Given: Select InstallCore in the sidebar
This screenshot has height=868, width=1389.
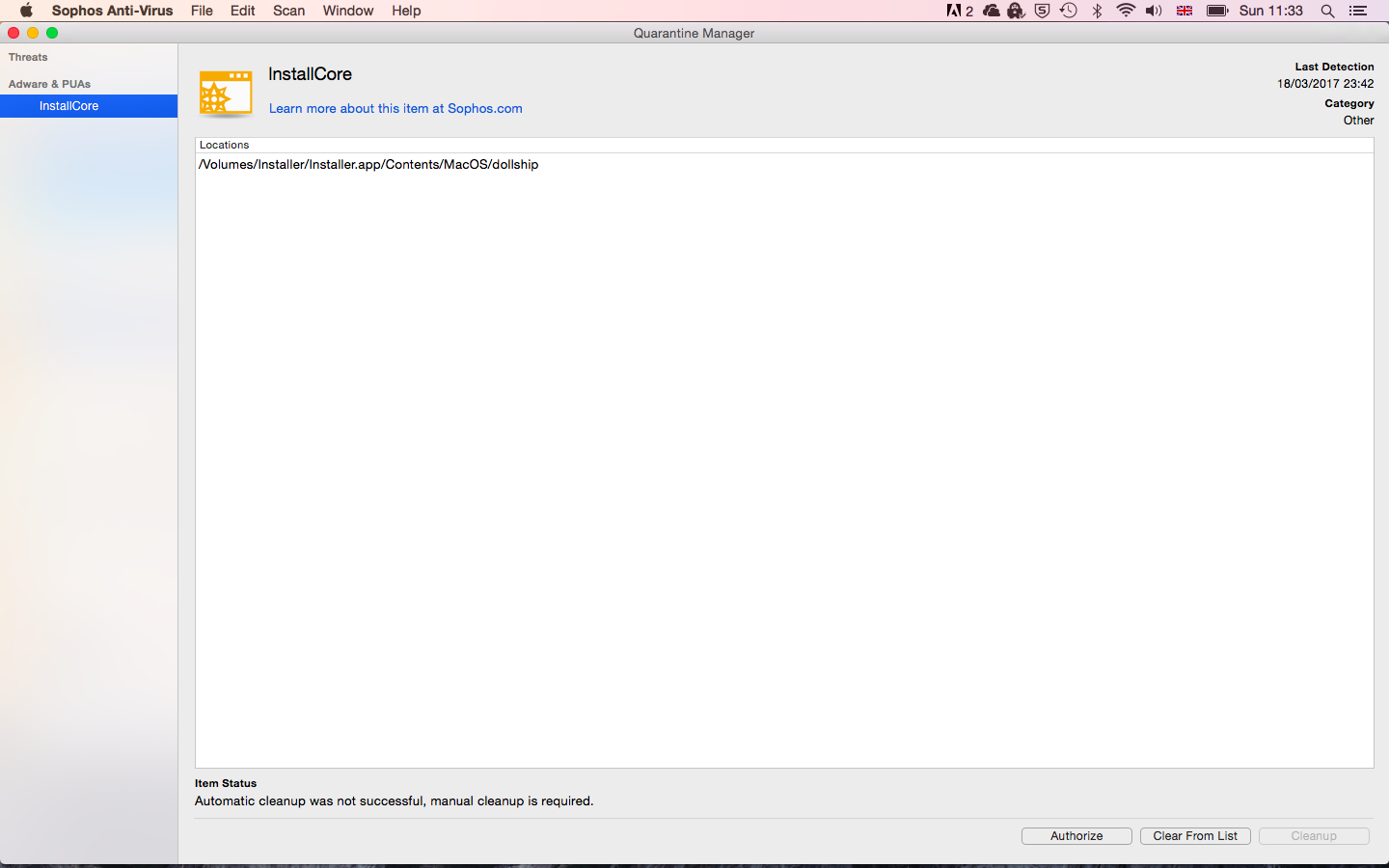Looking at the screenshot, I should point(89,106).
